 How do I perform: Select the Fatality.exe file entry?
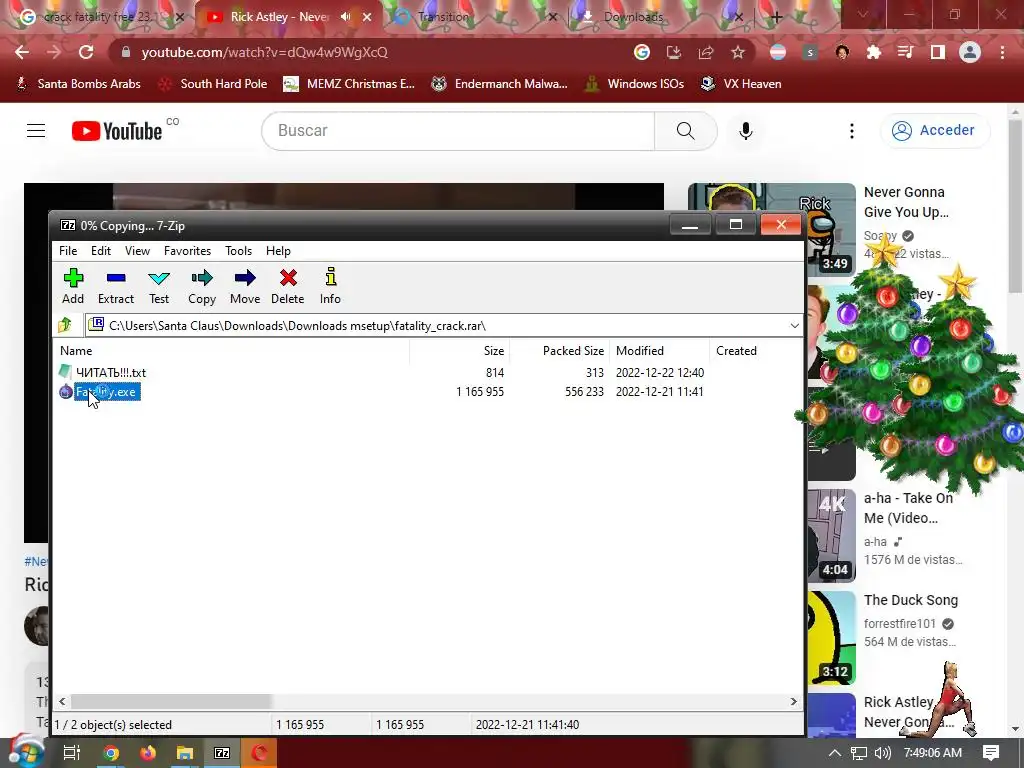point(106,392)
